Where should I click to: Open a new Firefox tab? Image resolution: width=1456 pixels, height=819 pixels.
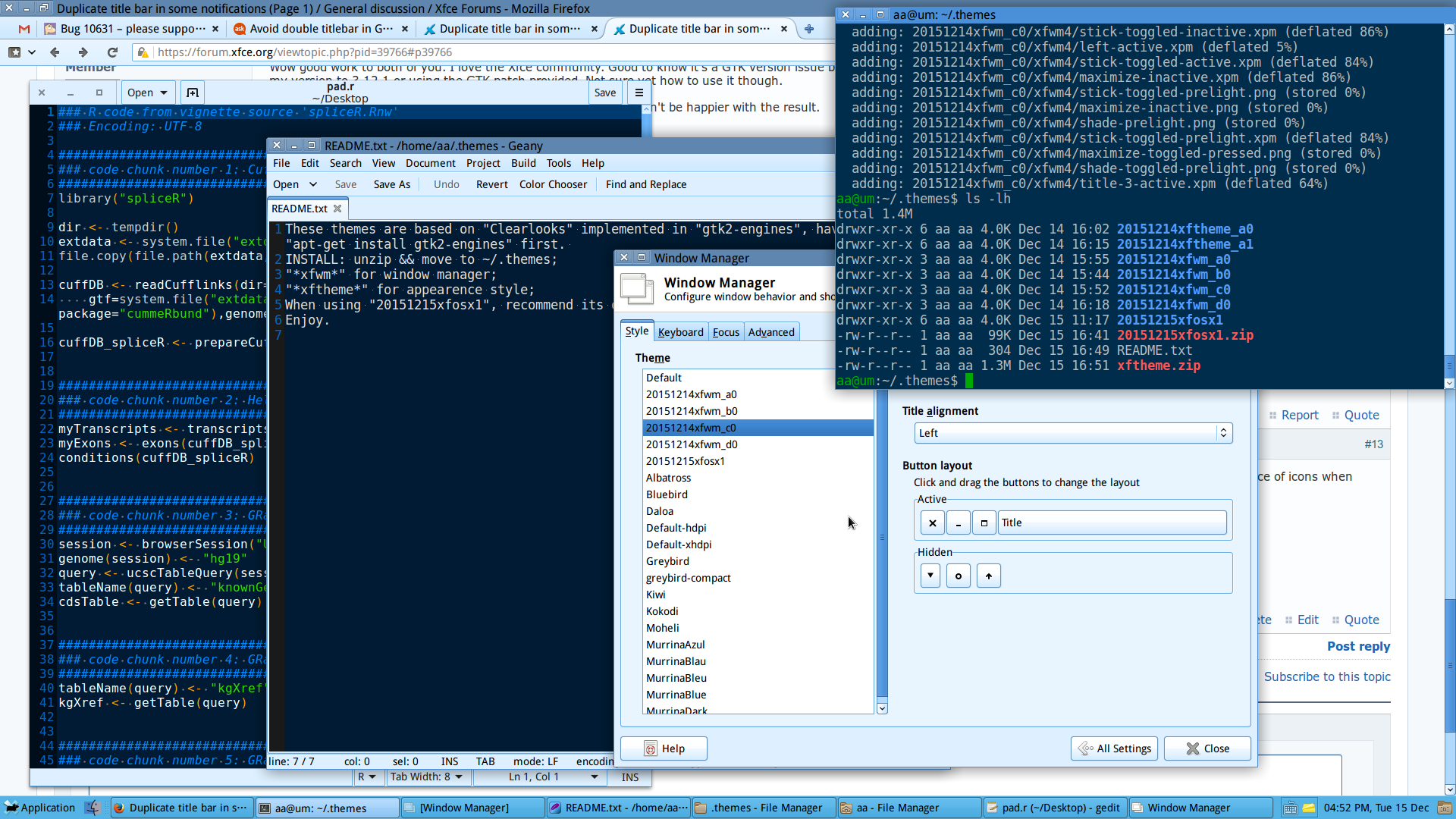809,29
